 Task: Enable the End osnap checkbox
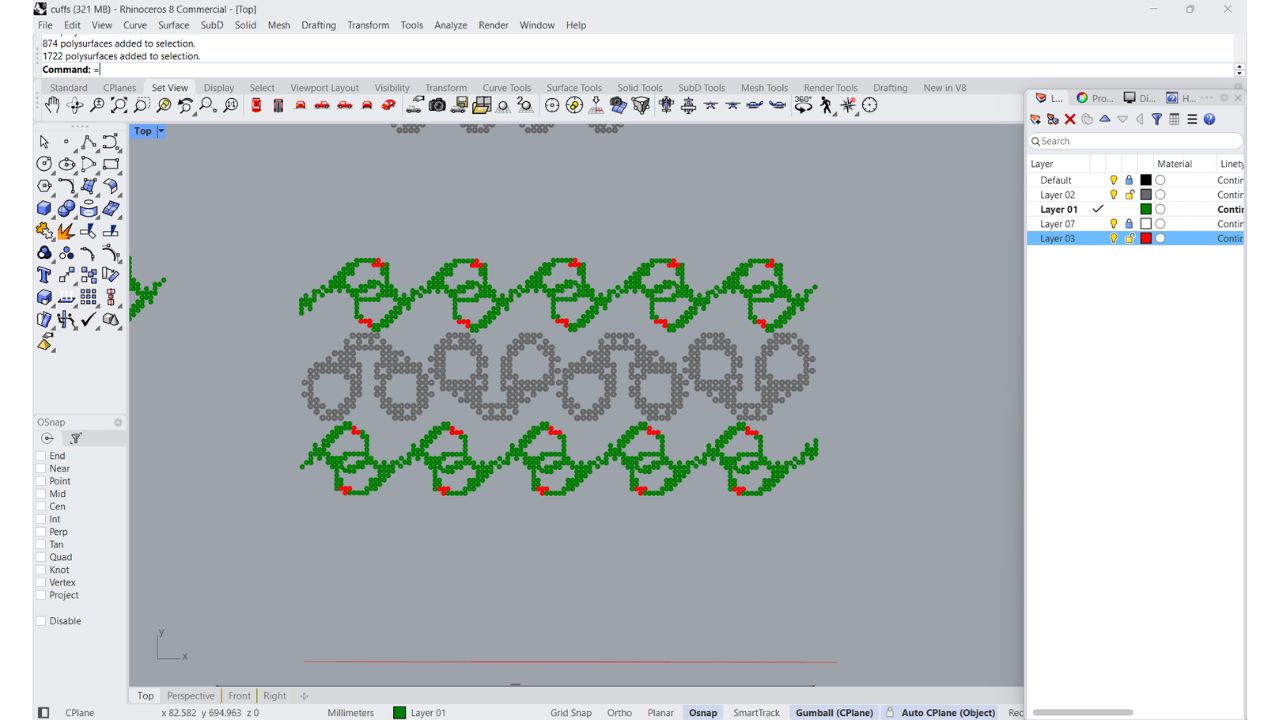(x=41, y=456)
